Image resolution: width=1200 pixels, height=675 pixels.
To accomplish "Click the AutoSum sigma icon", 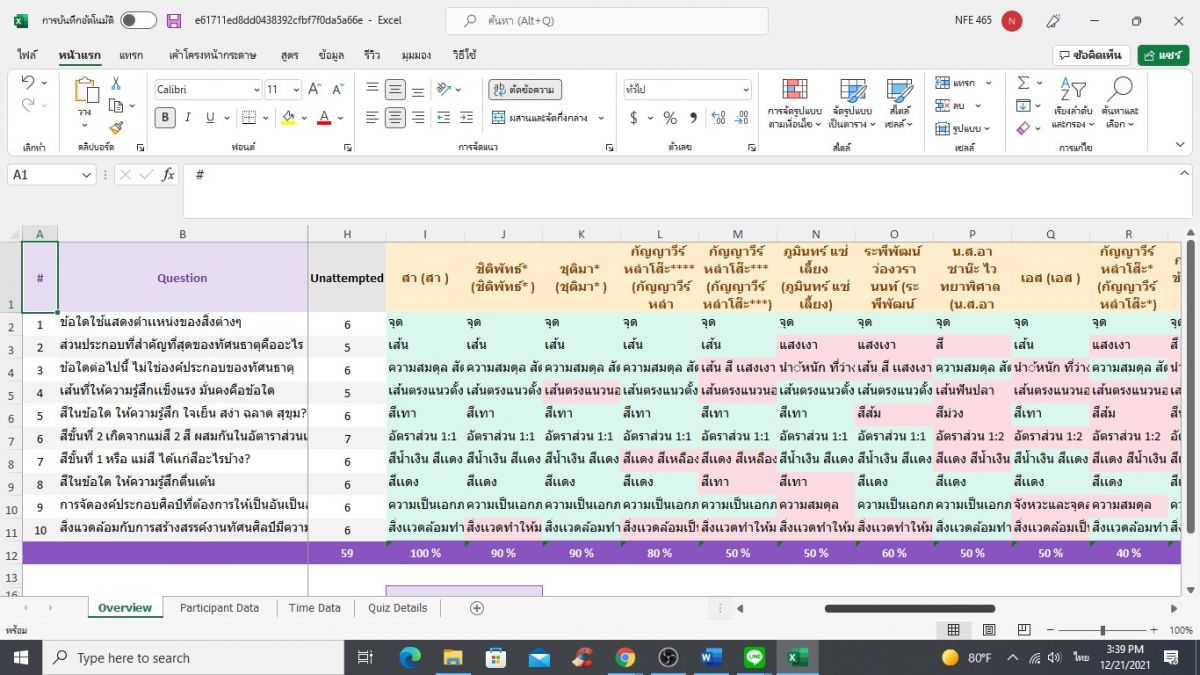I will click(1023, 83).
